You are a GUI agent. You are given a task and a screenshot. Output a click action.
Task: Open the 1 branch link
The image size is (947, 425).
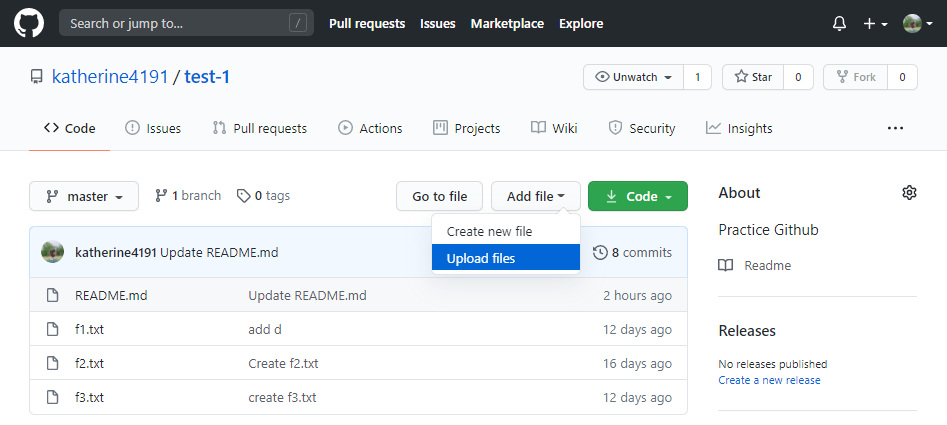coord(188,196)
